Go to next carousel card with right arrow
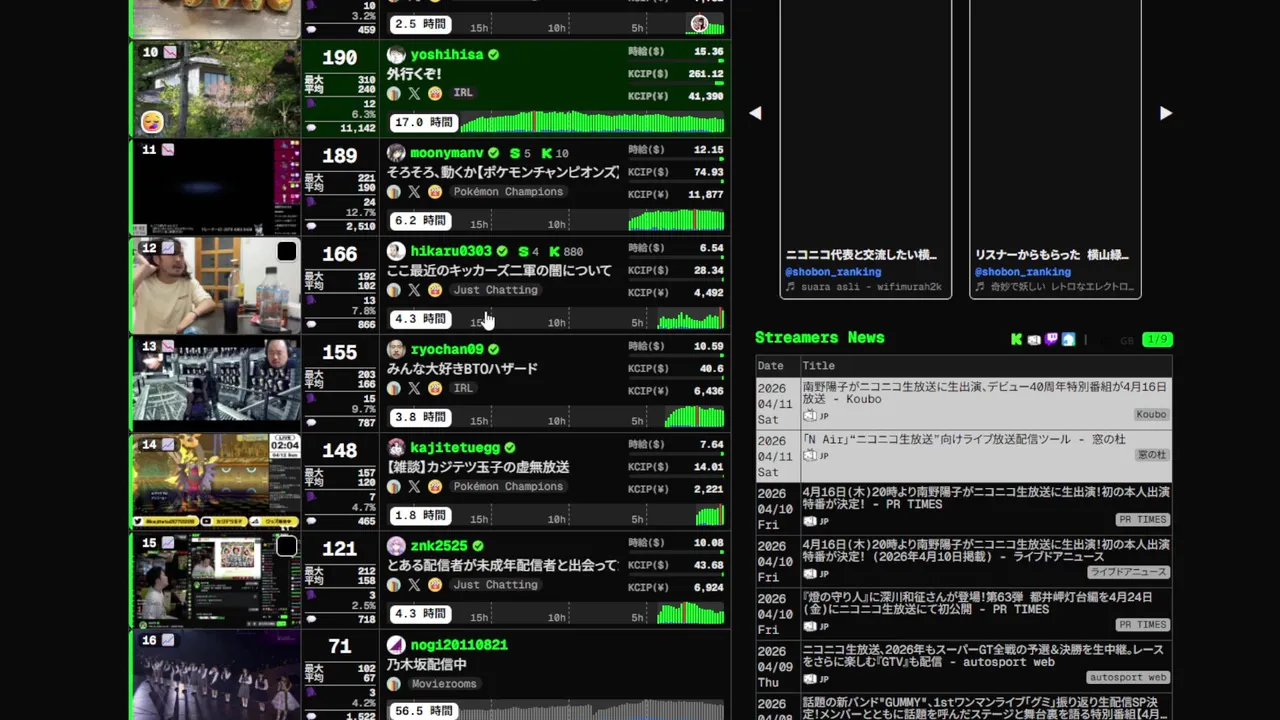This screenshot has width=1280, height=720. (1165, 113)
